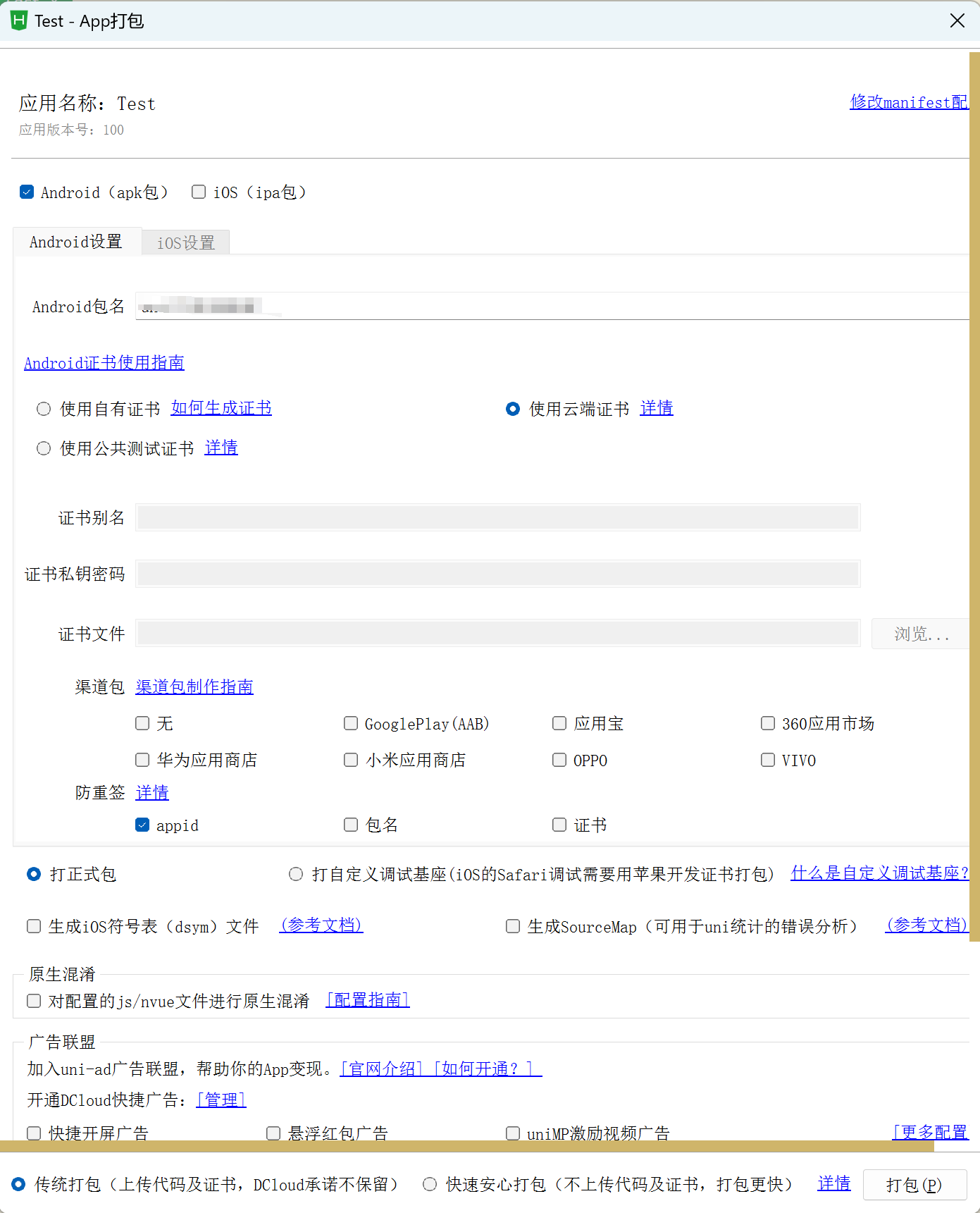Close the App打包 dialog window
Screen dimensions: 980x1213
pos(957,21)
